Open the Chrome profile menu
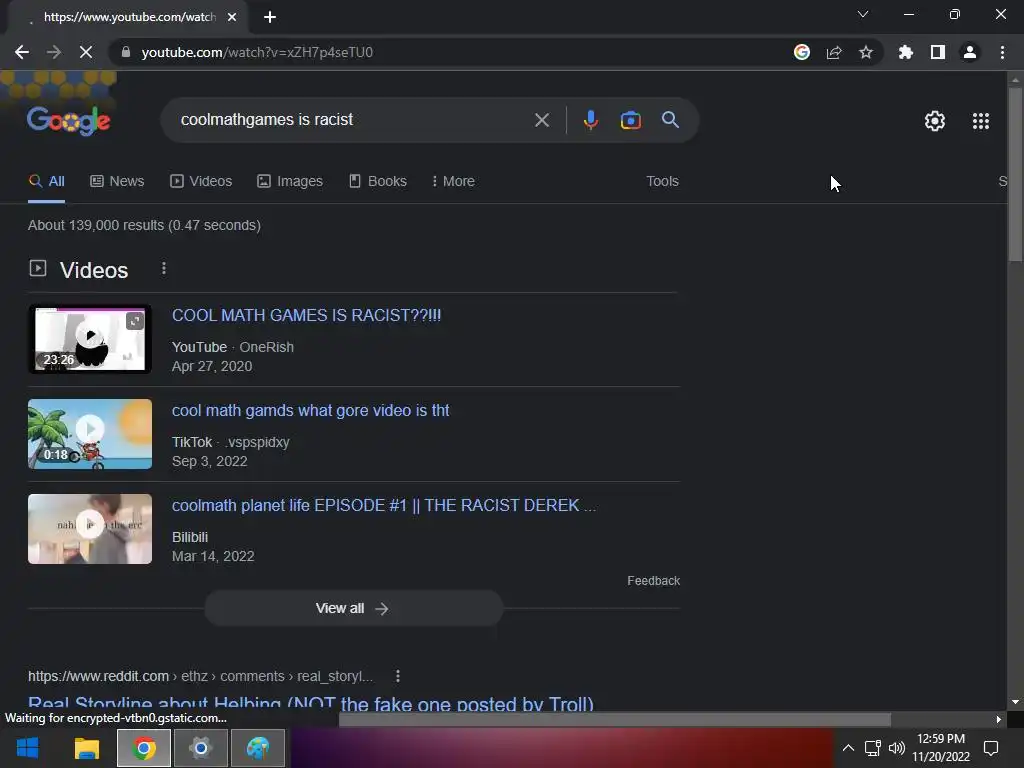Image resolution: width=1024 pixels, height=768 pixels. coord(970,52)
